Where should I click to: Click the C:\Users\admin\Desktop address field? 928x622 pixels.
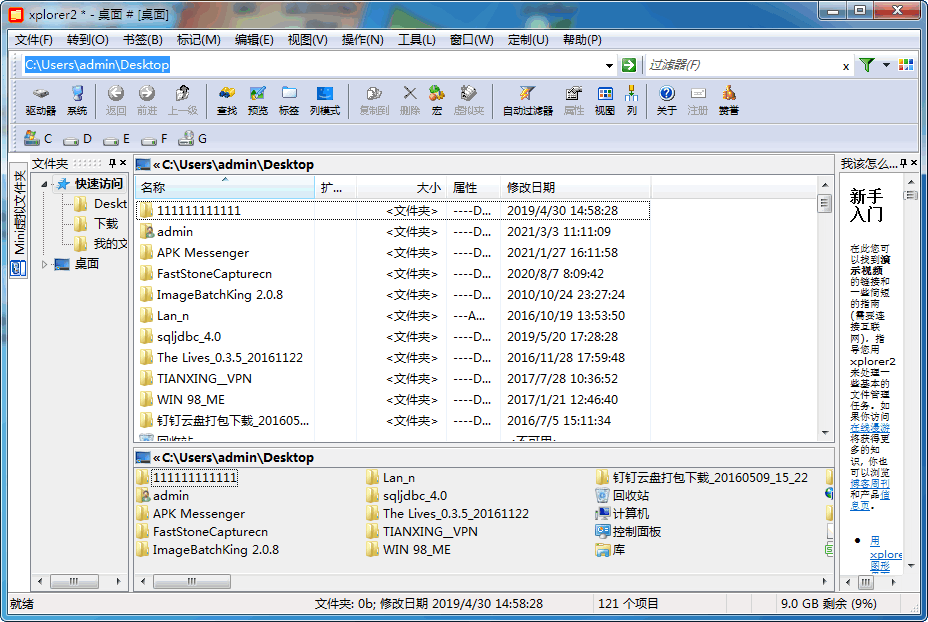(x=312, y=65)
